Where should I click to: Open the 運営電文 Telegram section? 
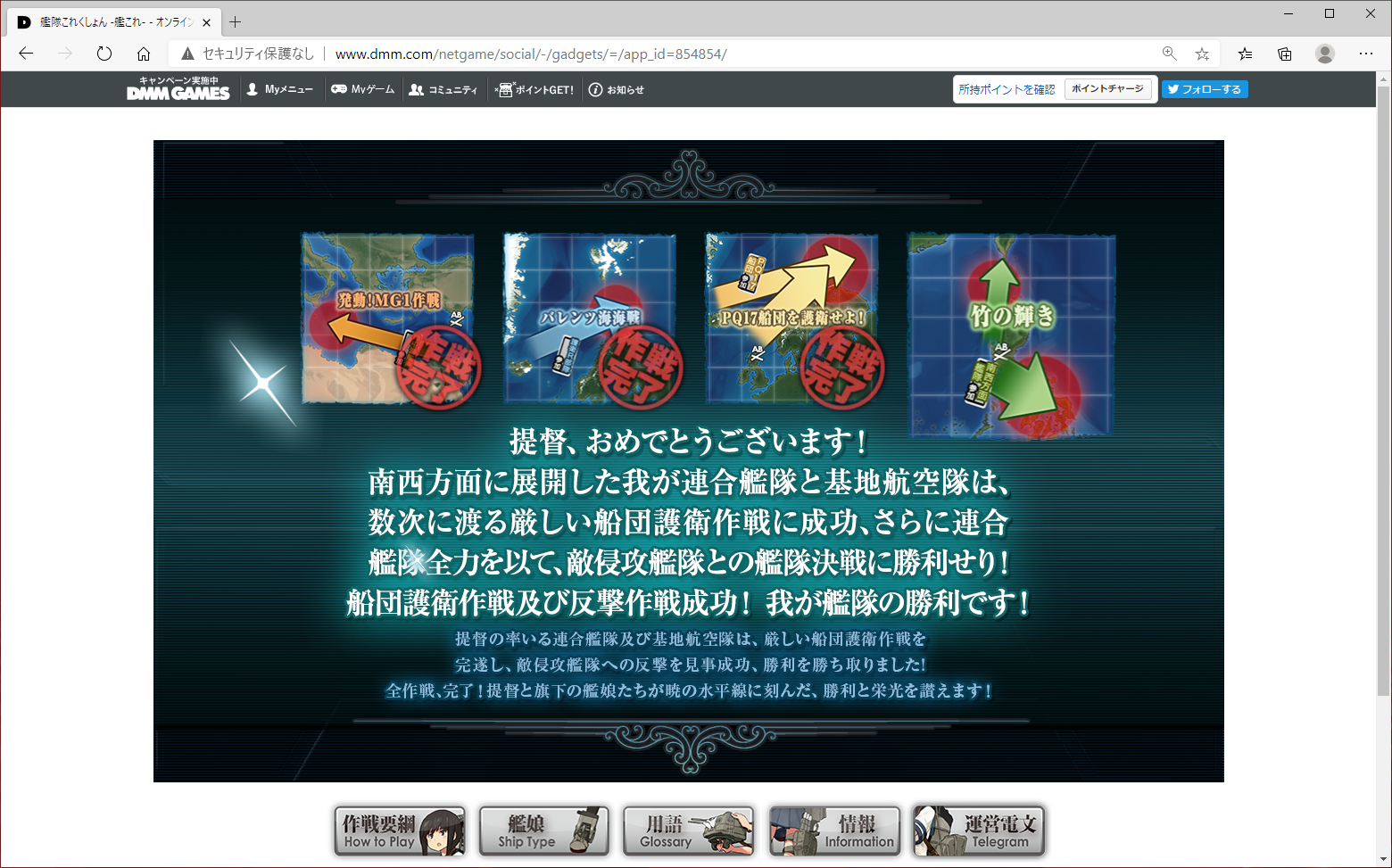tap(978, 831)
